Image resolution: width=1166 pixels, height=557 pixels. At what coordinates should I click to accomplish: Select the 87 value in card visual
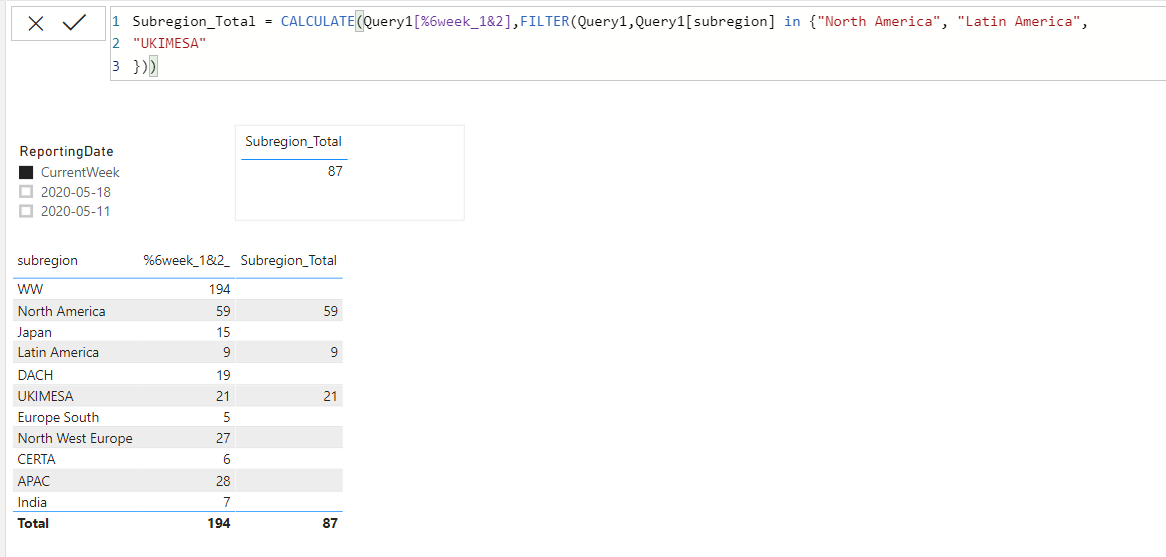click(x=335, y=172)
